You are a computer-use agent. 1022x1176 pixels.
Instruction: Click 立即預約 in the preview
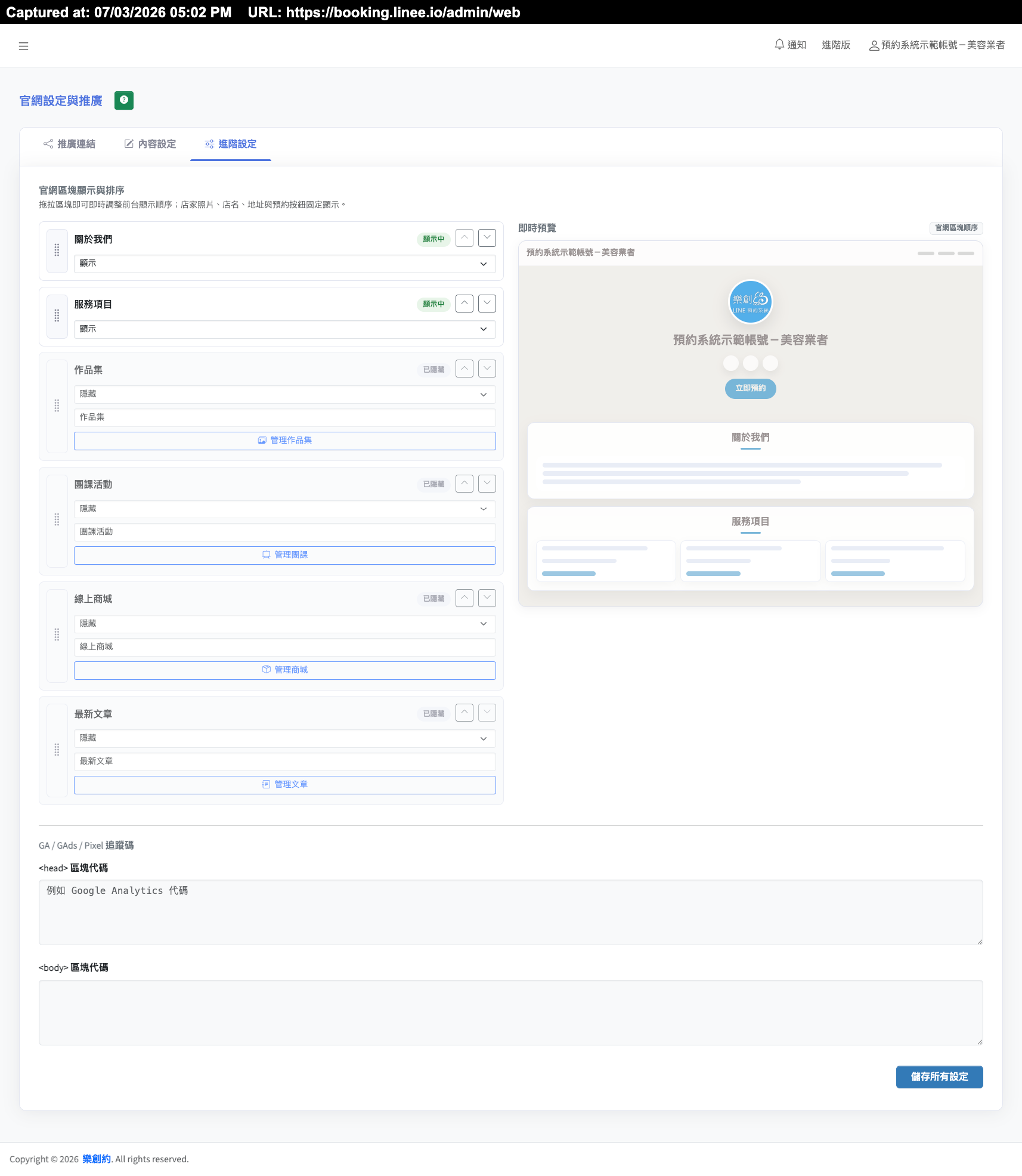tap(751, 388)
